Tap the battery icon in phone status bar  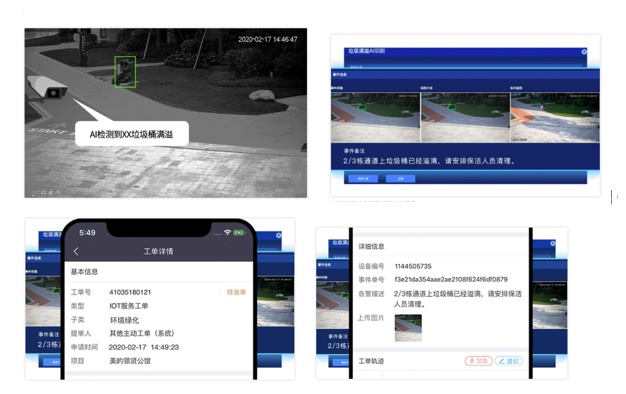[239, 232]
